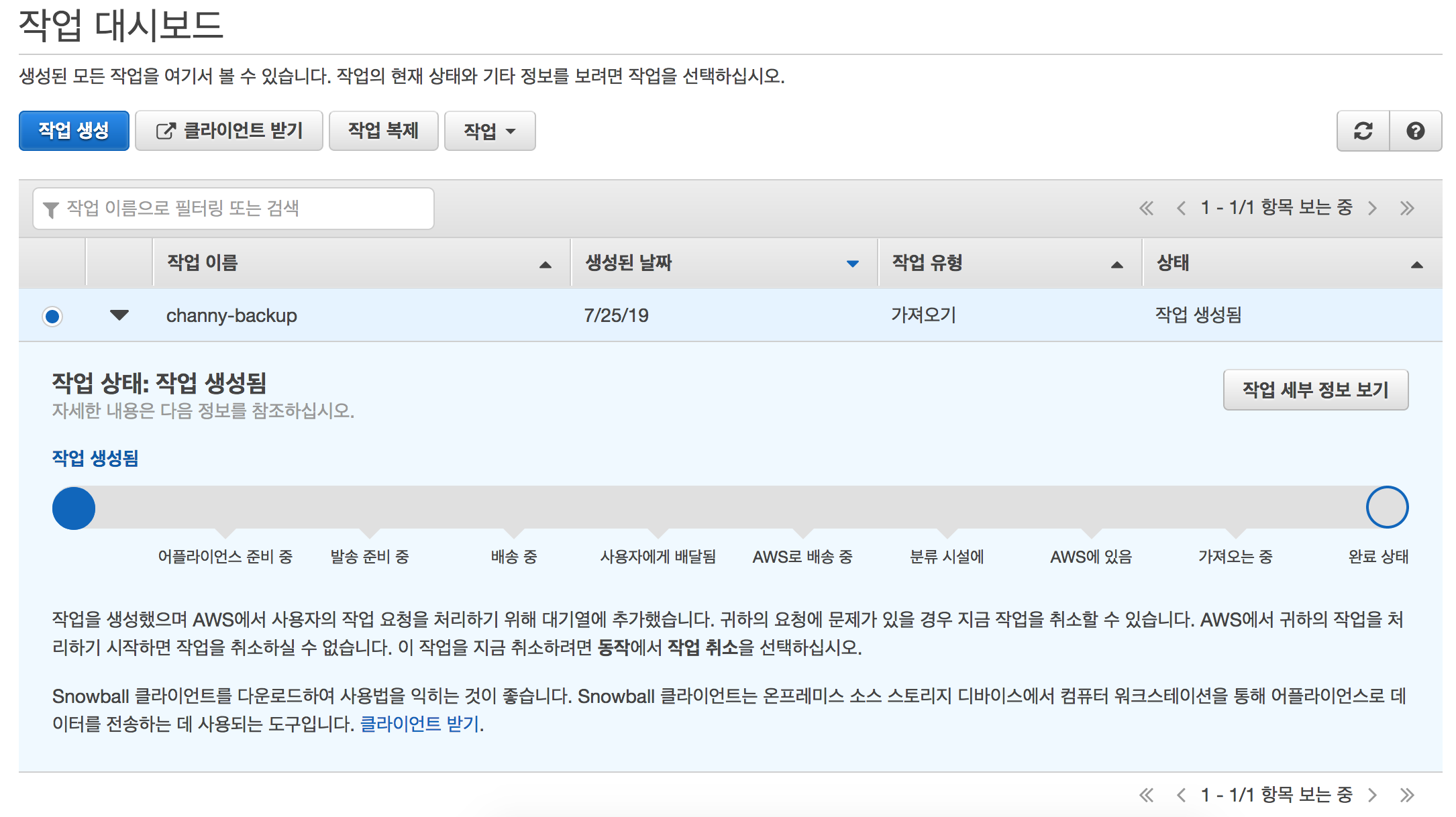Click bottom pagination first page arrows

tap(1146, 795)
